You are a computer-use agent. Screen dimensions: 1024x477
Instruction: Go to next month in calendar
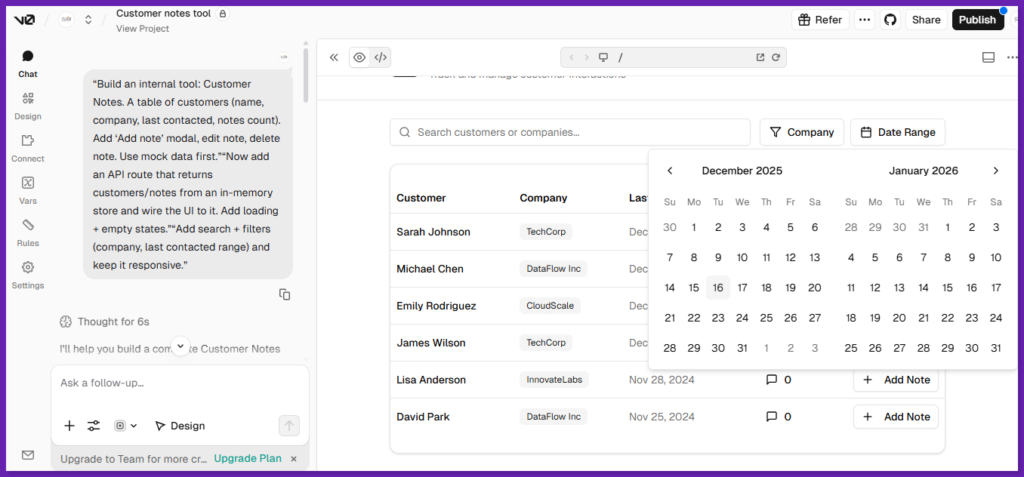[x=995, y=171]
